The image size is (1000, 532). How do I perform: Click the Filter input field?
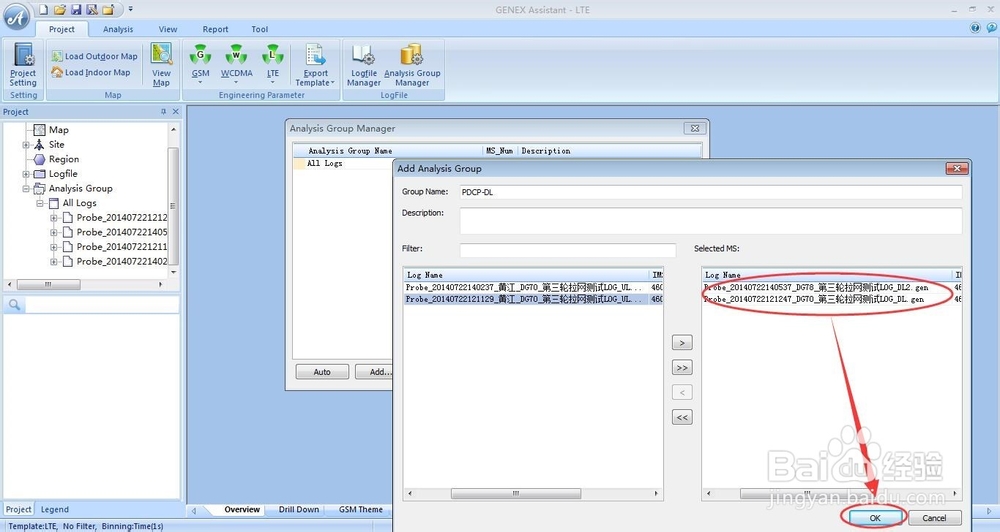[568, 249]
